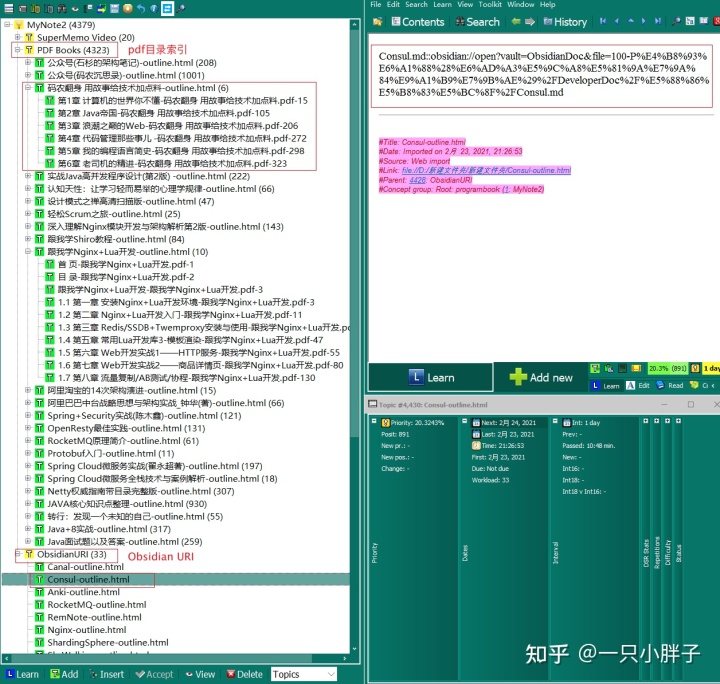Click the blue undo arrow icon

141,8
